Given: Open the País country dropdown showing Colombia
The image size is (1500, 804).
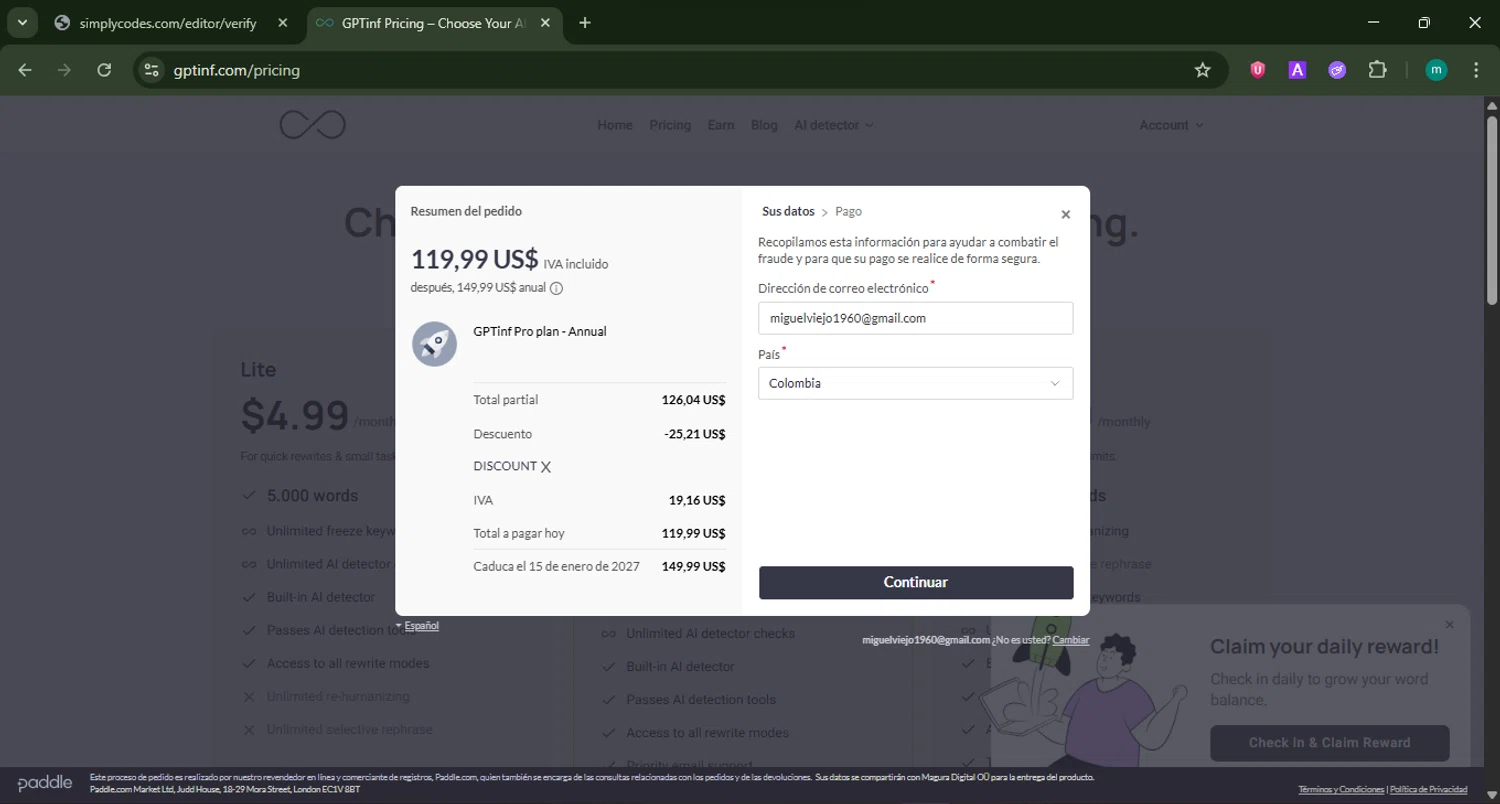Looking at the screenshot, I should pyautogui.click(x=916, y=383).
